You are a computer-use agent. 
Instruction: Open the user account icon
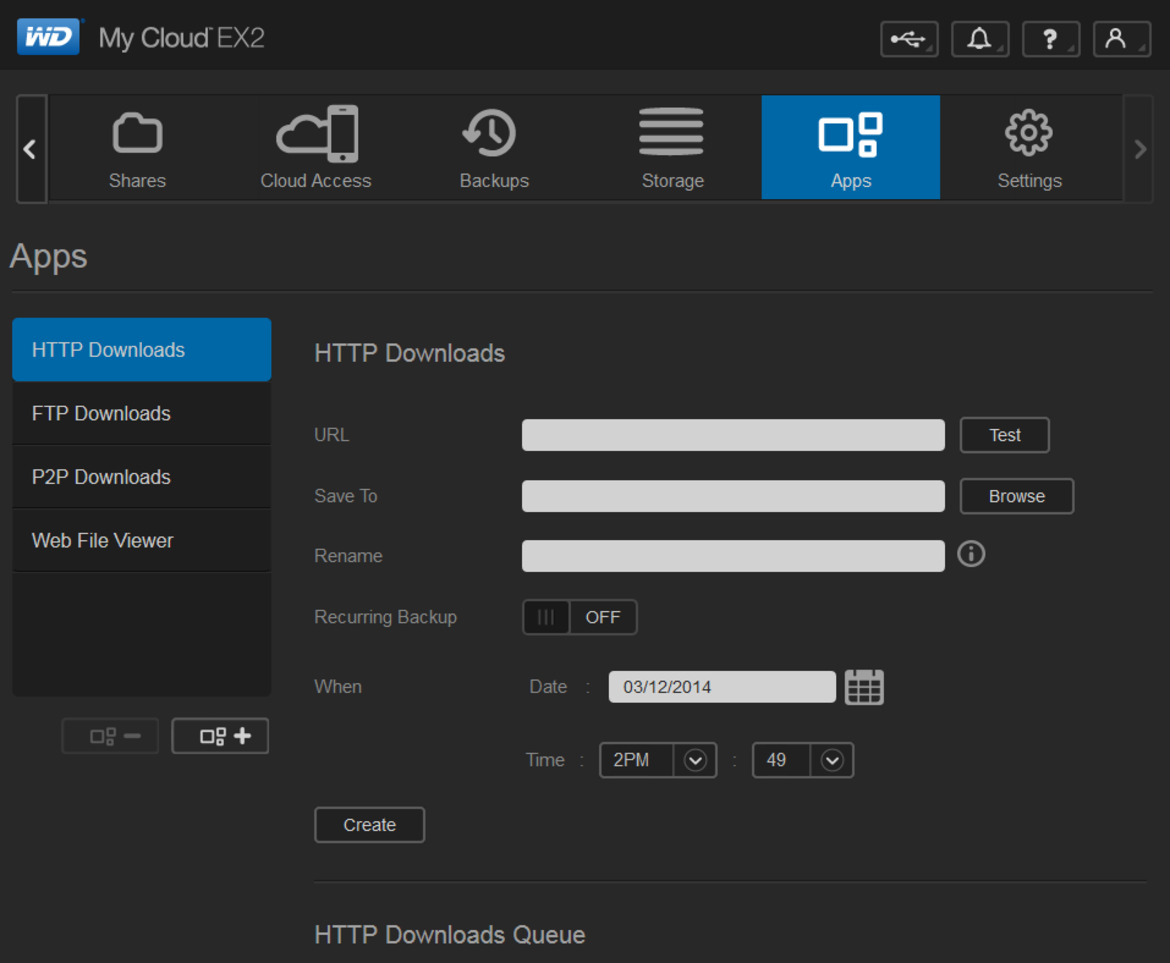click(x=1121, y=39)
